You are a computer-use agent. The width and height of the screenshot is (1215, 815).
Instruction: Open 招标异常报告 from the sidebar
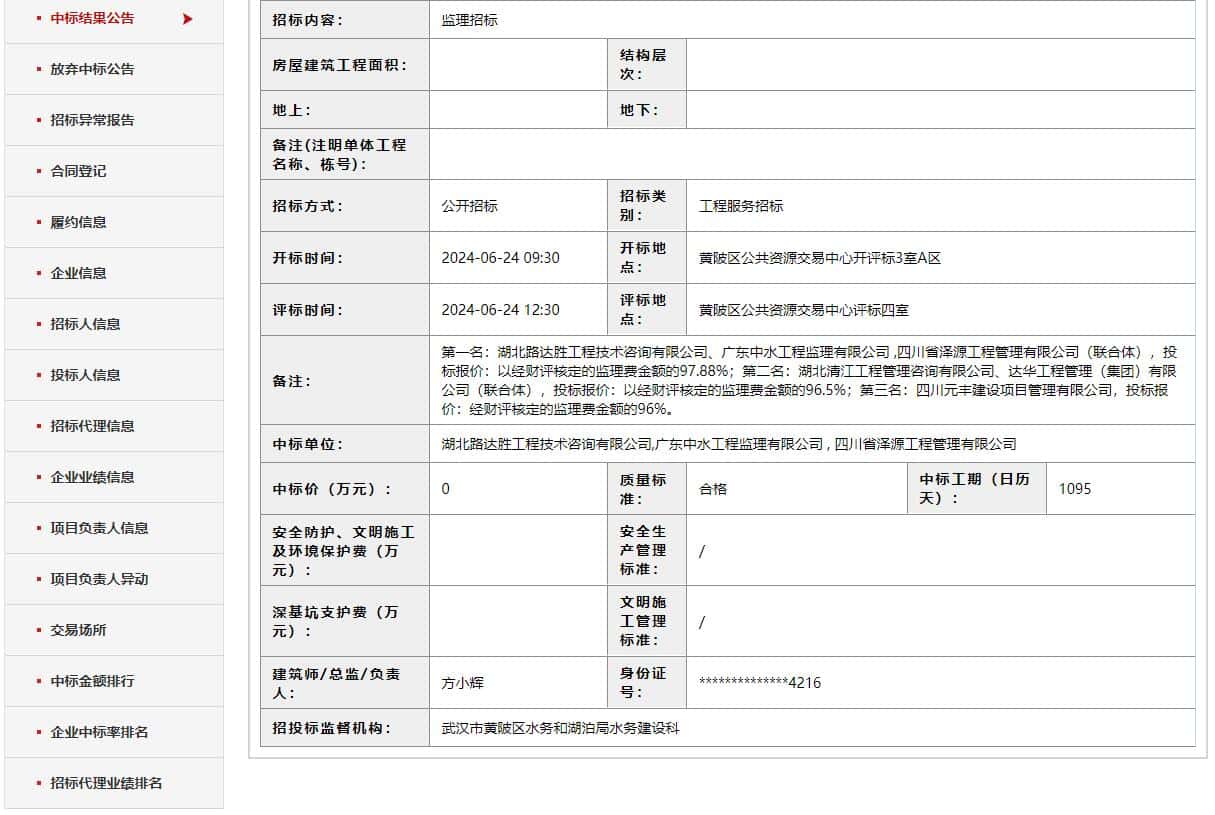[92, 120]
